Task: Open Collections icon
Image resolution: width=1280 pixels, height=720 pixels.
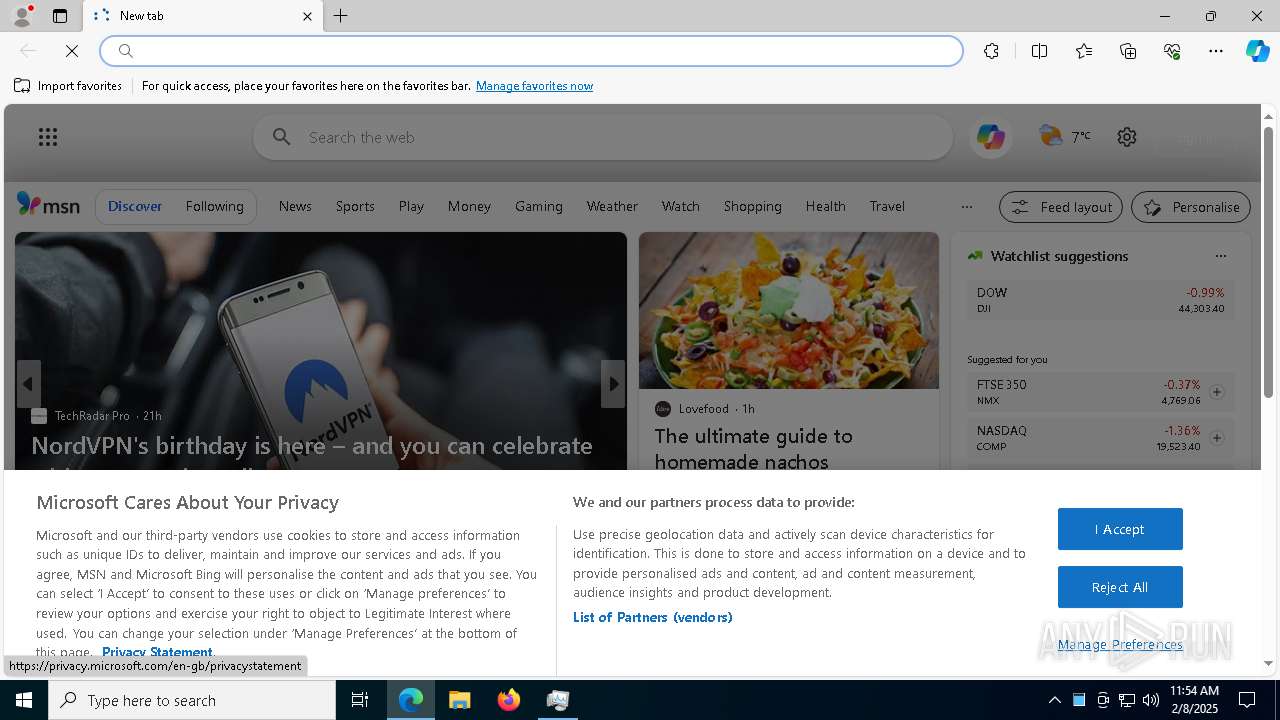Action: [1128, 51]
